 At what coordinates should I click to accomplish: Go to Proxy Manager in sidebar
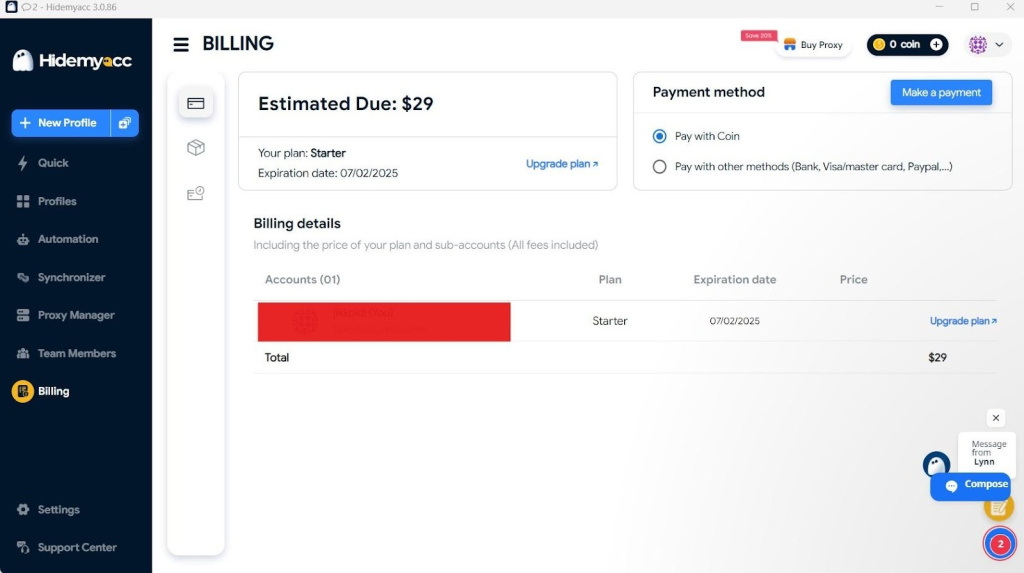[x=75, y=315]
